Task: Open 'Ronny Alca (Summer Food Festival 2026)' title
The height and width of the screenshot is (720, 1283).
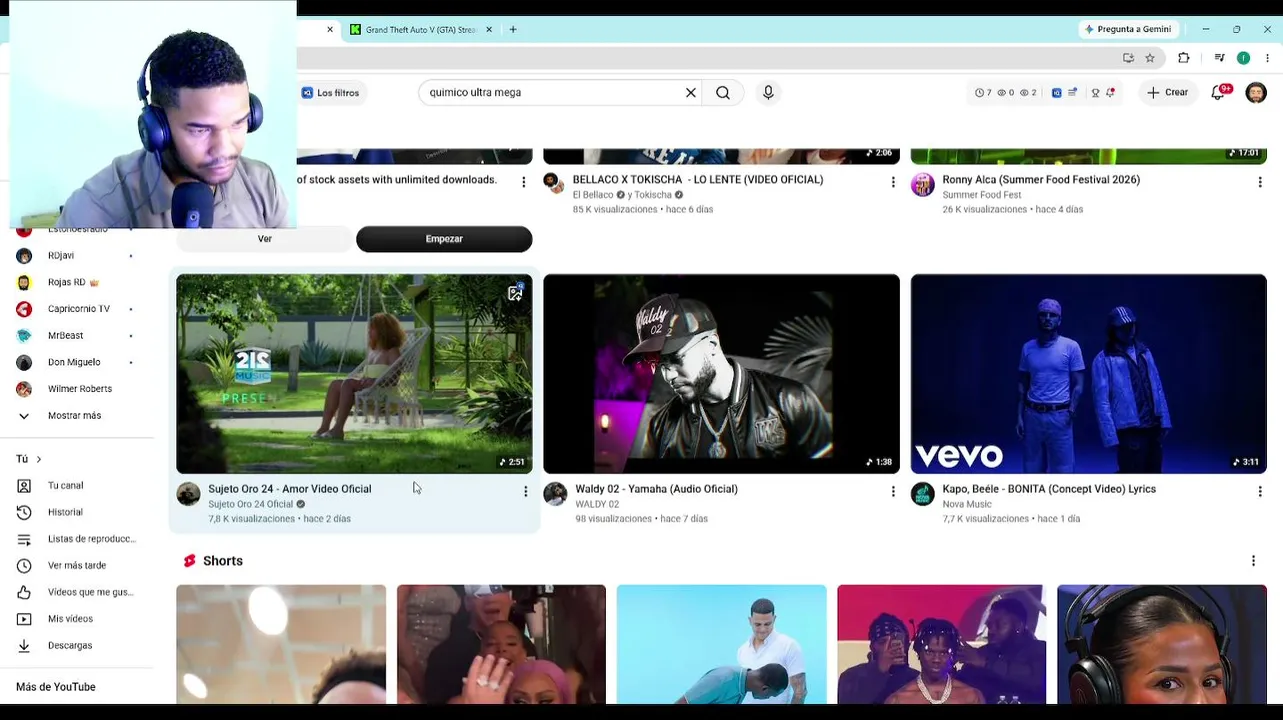Action: [1041, 180]
